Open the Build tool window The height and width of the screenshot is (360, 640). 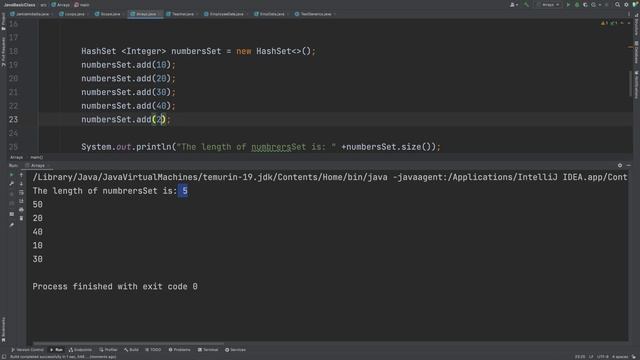pos(131,350)
